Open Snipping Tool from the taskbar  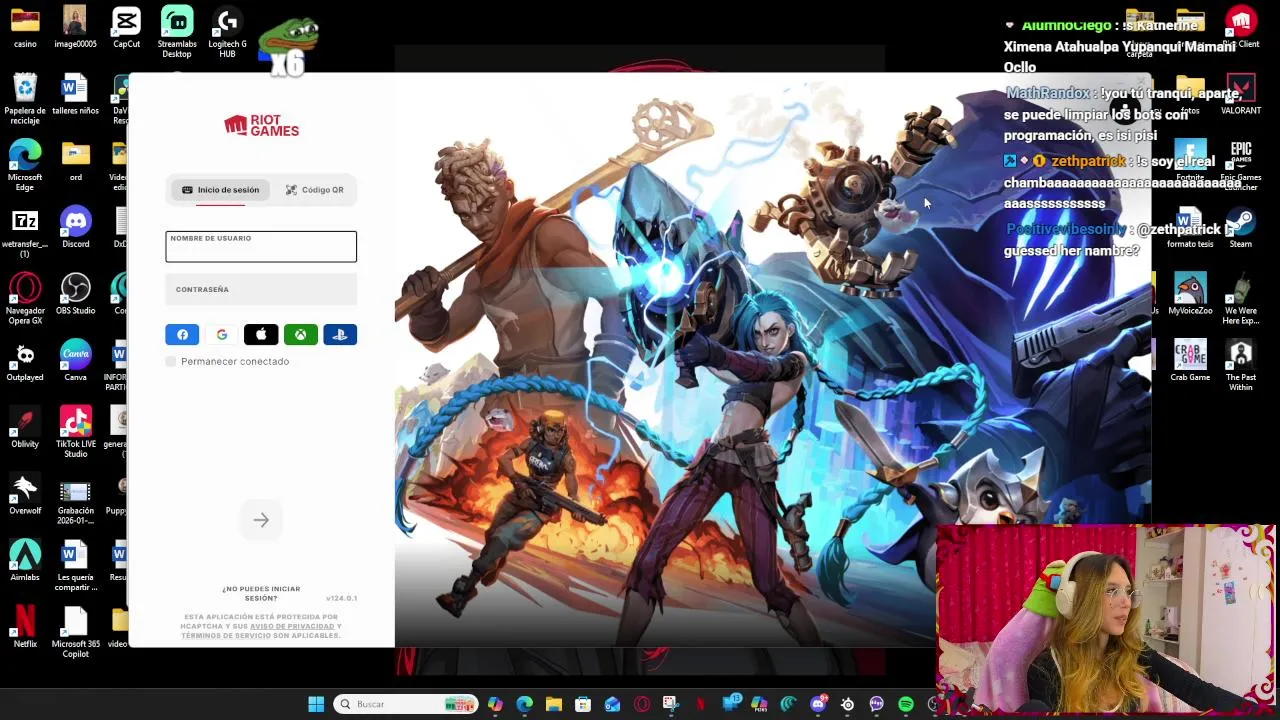[x=671, y=704]
